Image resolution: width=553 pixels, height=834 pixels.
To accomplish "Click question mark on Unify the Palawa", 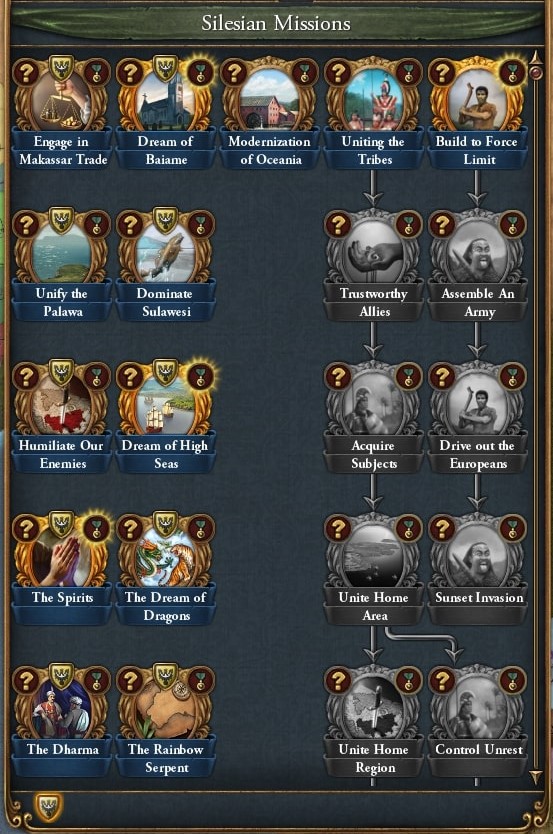I will click(26, 224).
